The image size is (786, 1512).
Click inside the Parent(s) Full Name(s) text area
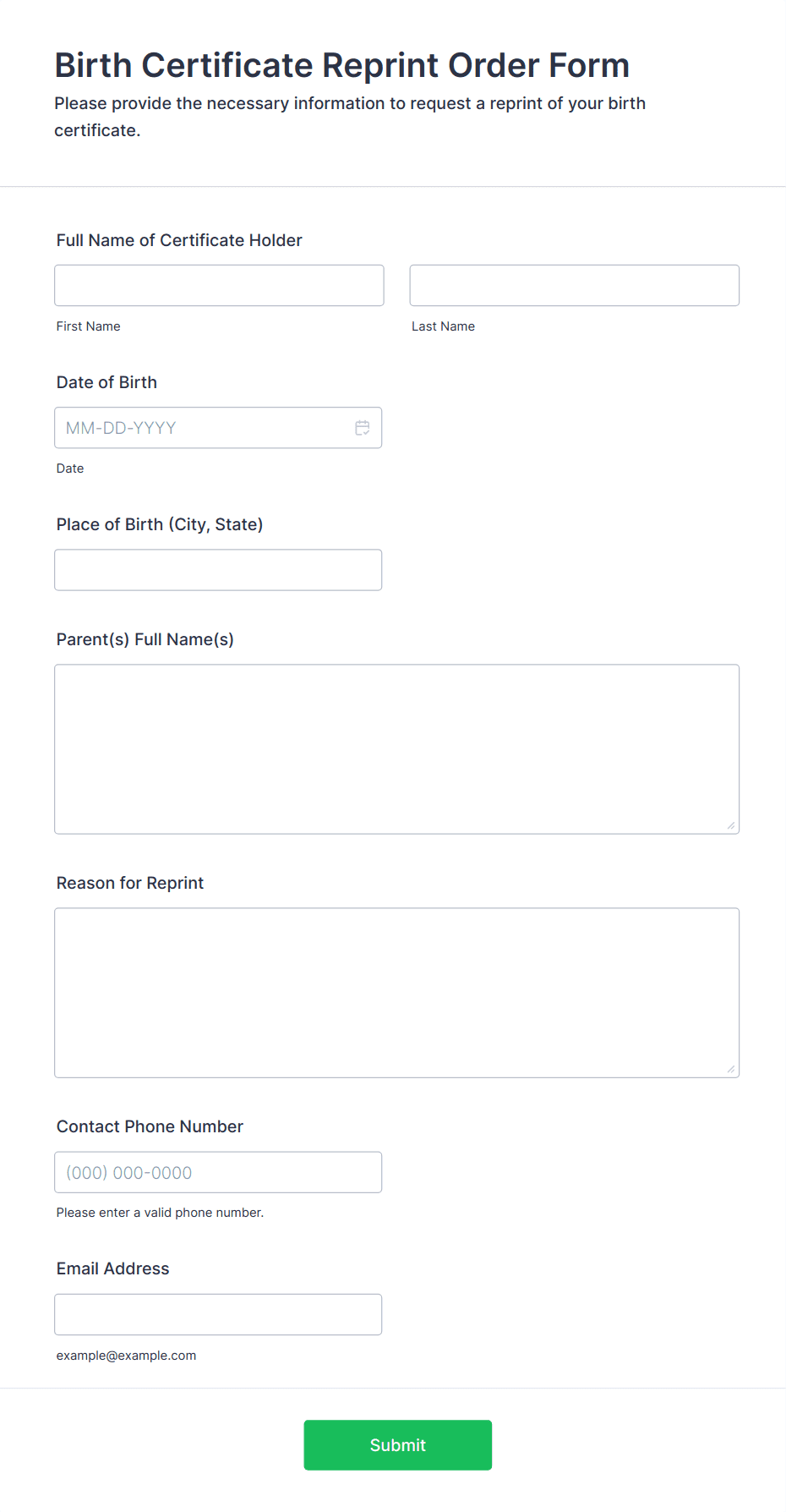[396, 749]
